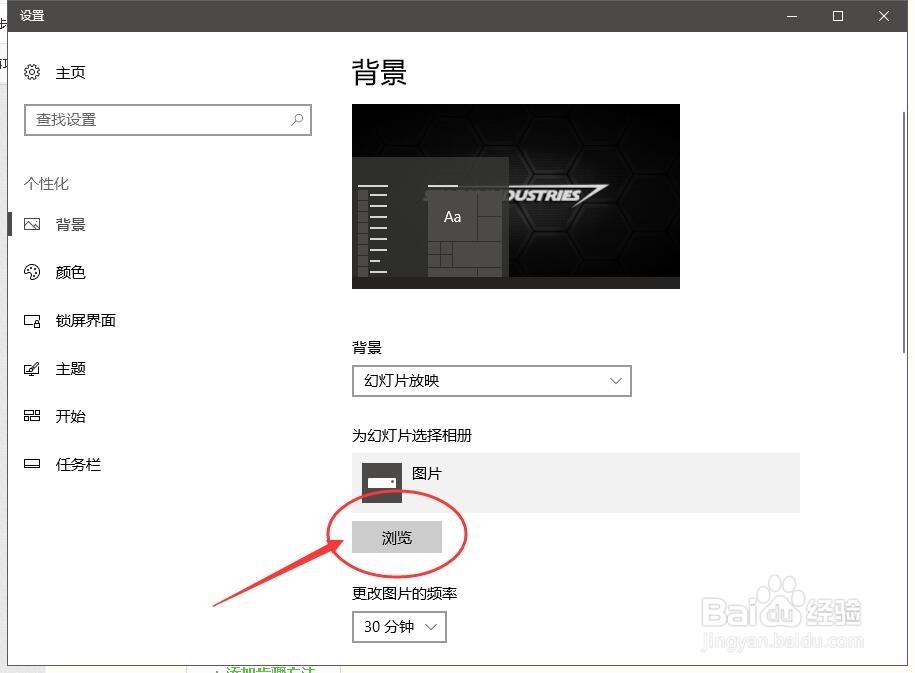The height and width of the screenshot is (673, 915).
Task: Click the 任务栏 taskbar icon
Action: [x=32, y=464]
